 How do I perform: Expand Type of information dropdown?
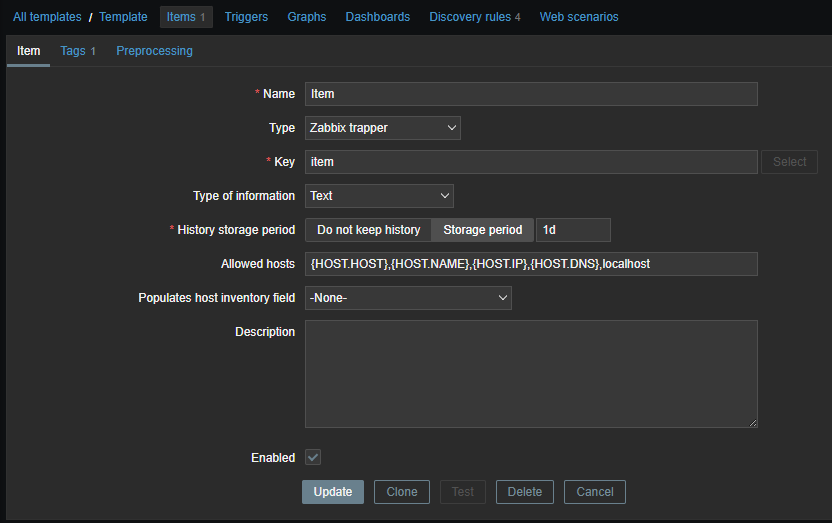379,196
